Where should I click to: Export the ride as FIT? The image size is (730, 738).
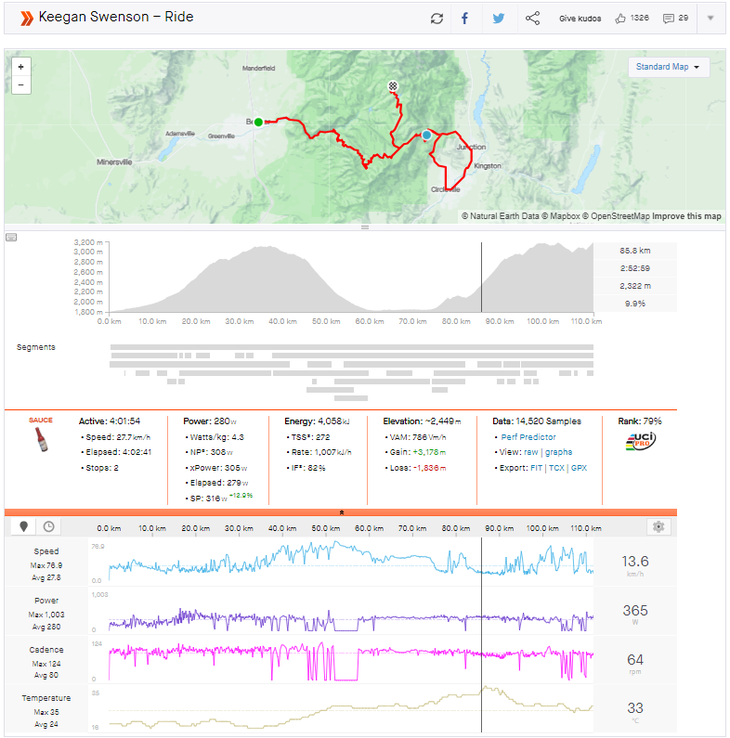[537, 467]
